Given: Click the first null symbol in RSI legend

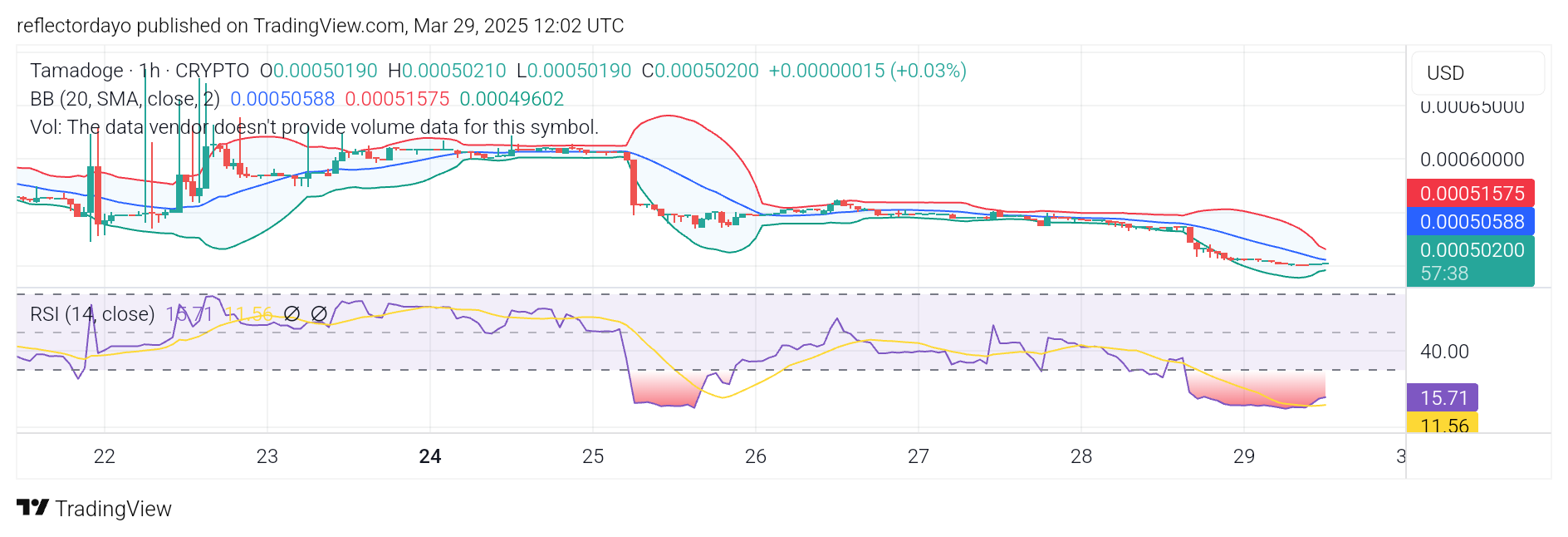Looking at the screenshot, I should coord(292,314).
